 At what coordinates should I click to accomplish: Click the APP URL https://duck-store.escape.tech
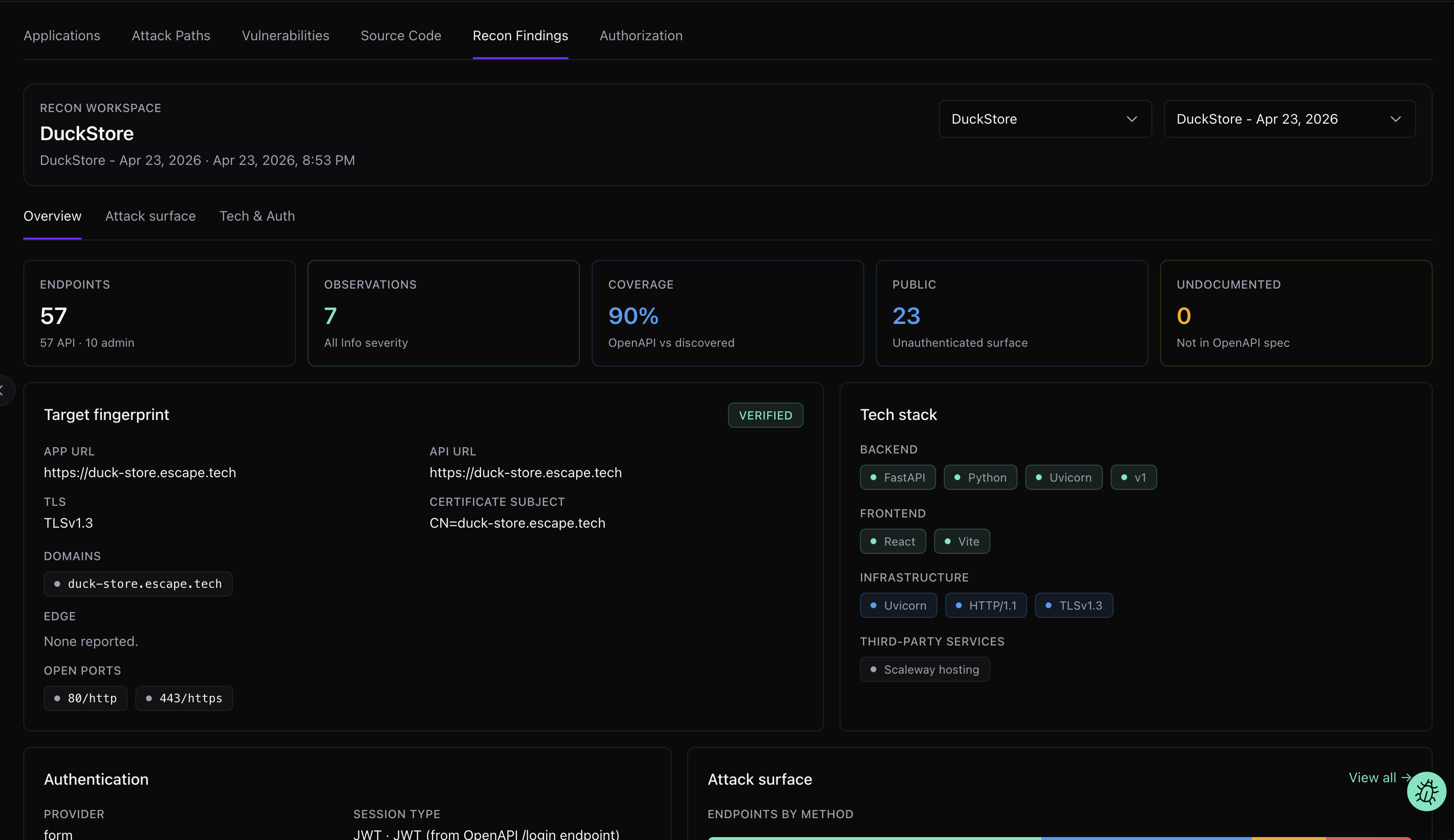point(140,472)
